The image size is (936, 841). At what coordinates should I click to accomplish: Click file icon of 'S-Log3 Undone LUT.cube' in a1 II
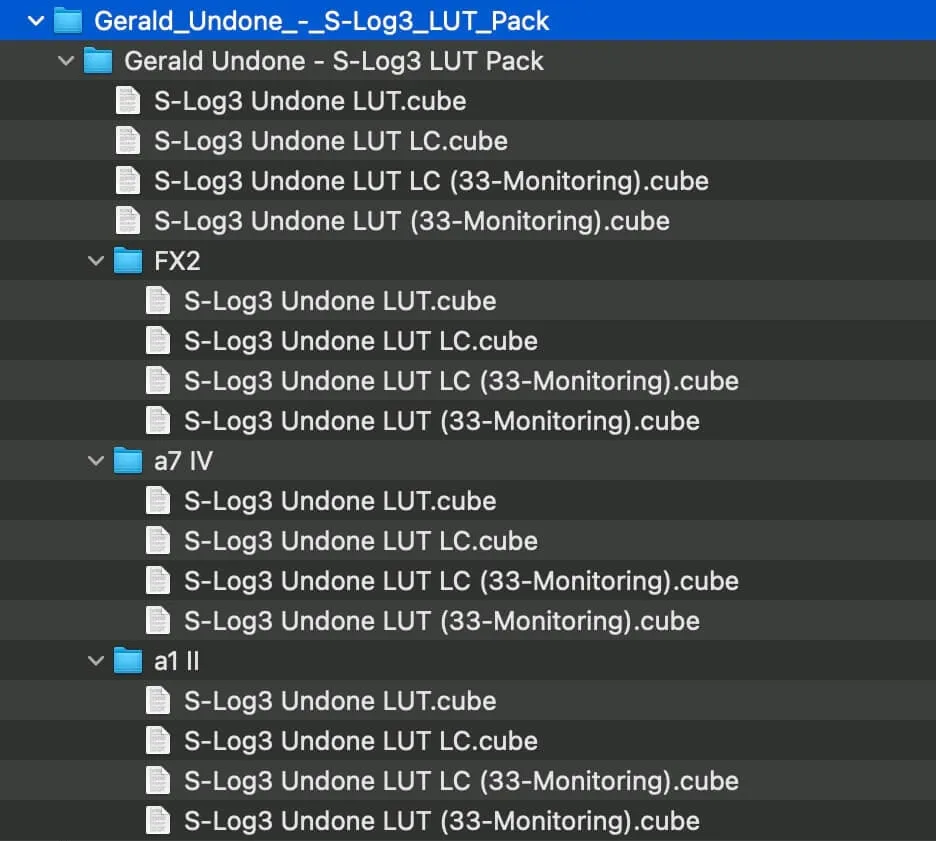pos(157,701)
